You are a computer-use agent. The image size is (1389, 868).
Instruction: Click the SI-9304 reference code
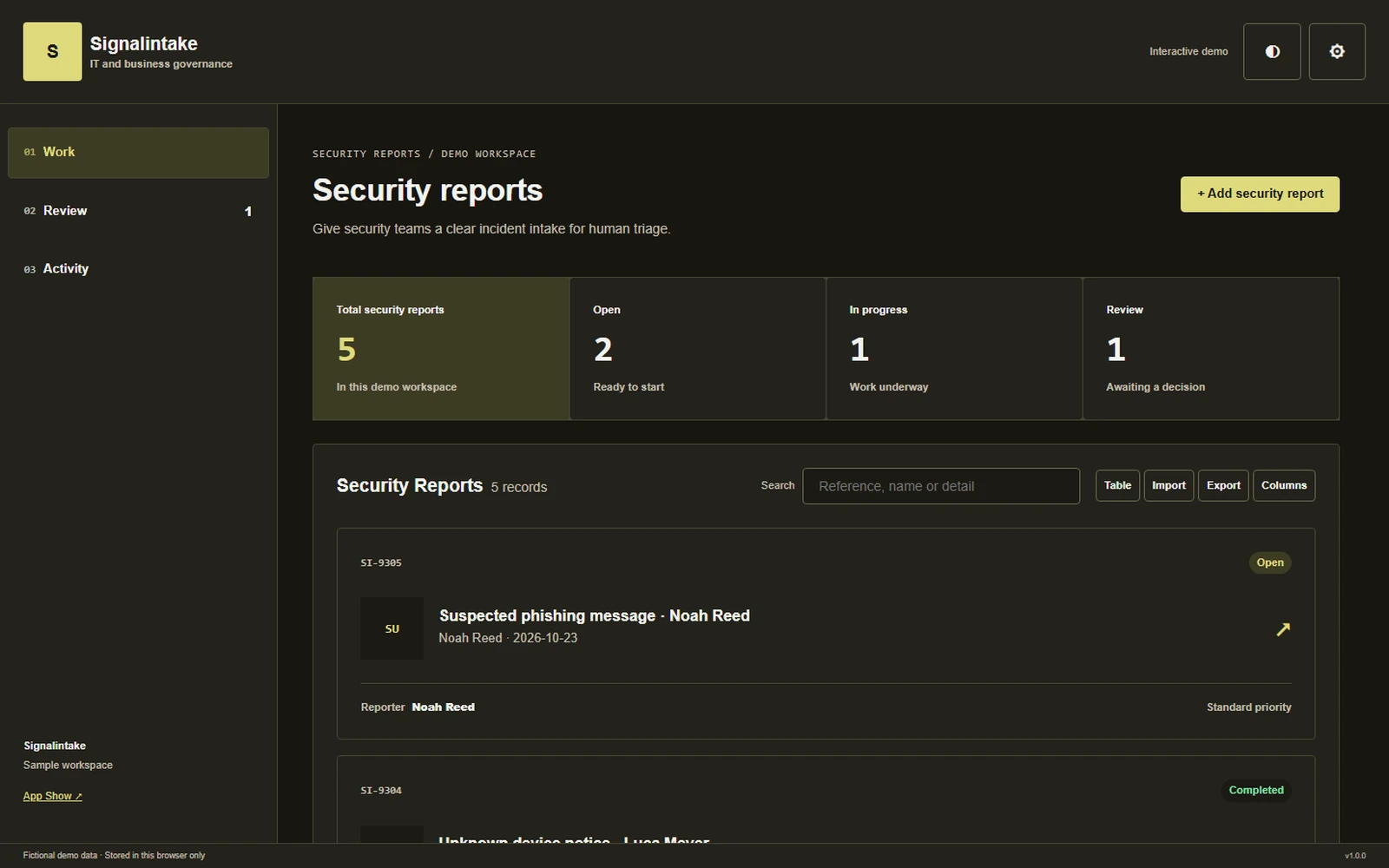point(381,790)
